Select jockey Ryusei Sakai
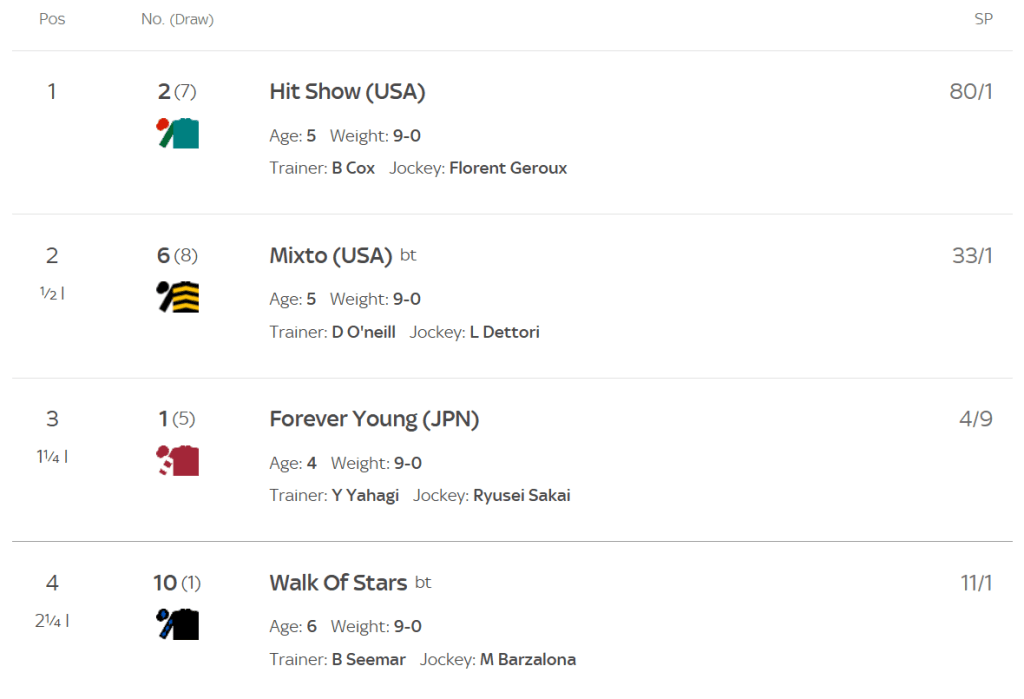The image size is (1024, 699). 521,495
